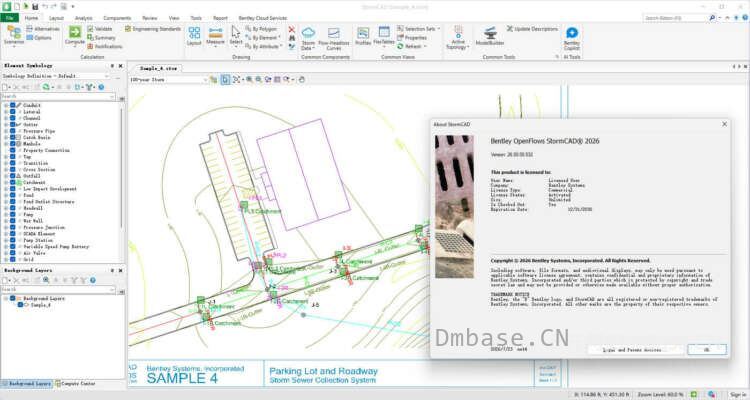Open the Scenarios tool in ribbon
The height and width of the screenshot is (400, 750).
coord(14,36)
